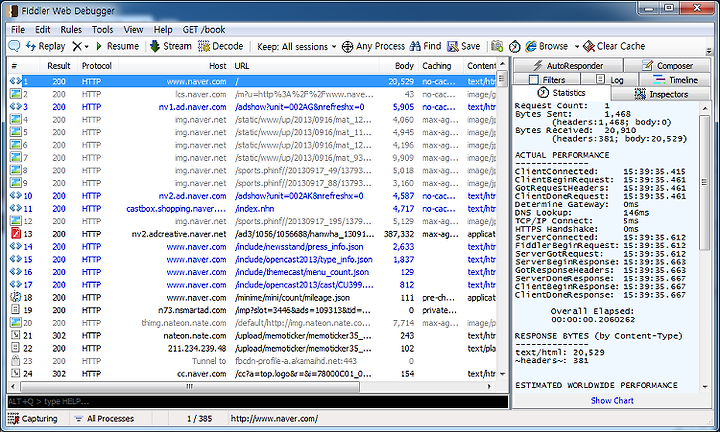Sort sessions by Protocol column header

pos(96,66)
